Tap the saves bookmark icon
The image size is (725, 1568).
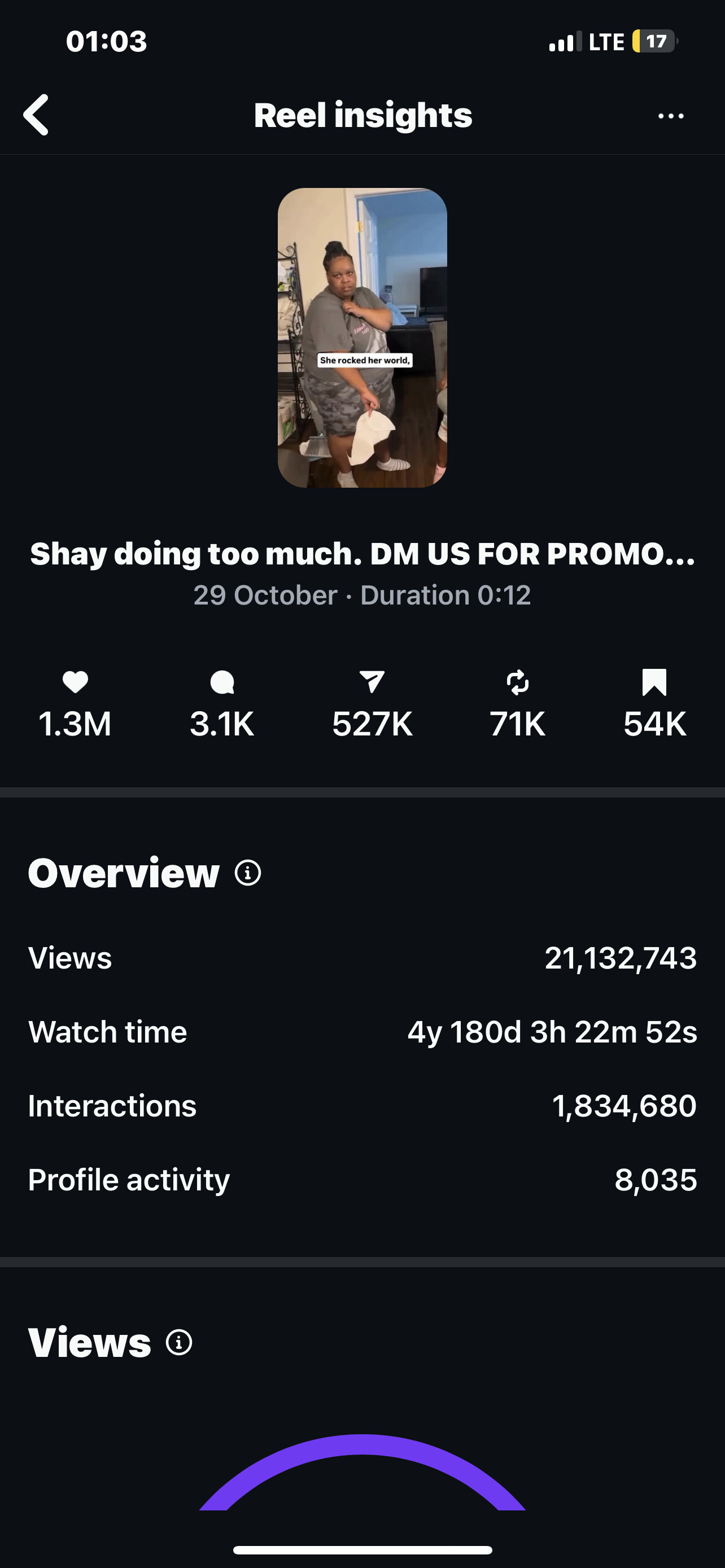654,682
